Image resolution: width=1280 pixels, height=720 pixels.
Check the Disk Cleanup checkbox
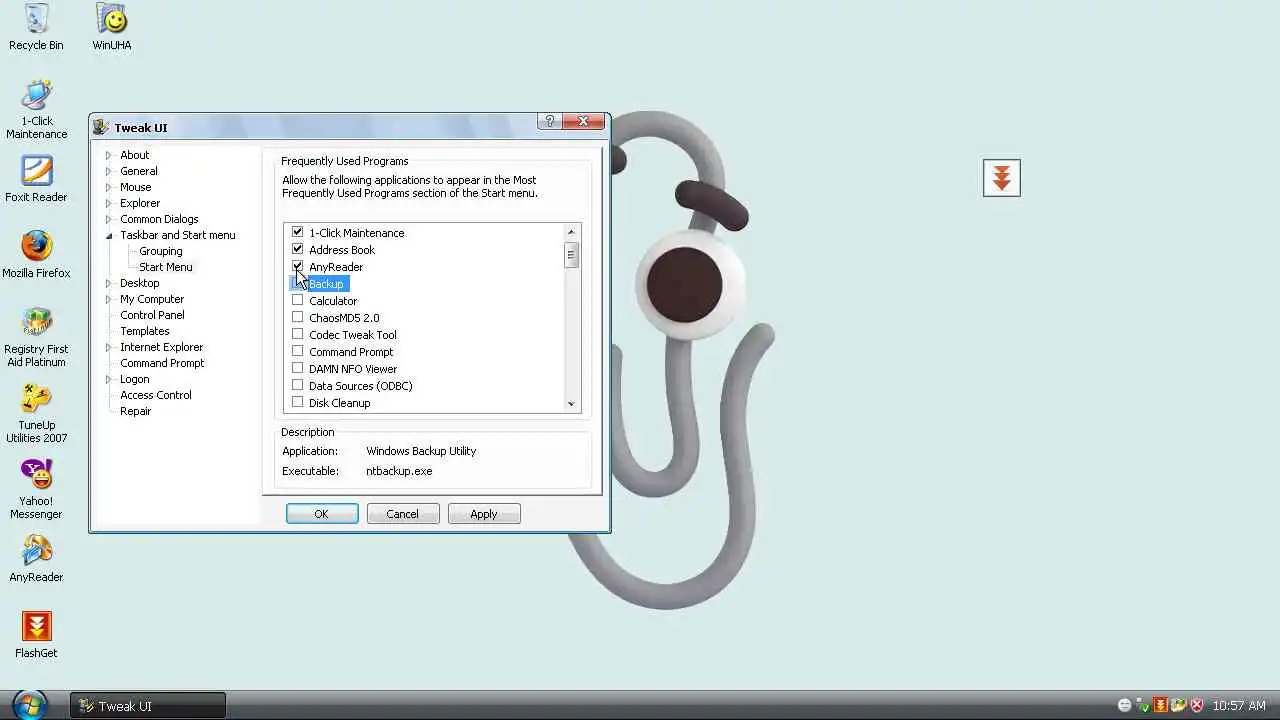pos(297,402)
